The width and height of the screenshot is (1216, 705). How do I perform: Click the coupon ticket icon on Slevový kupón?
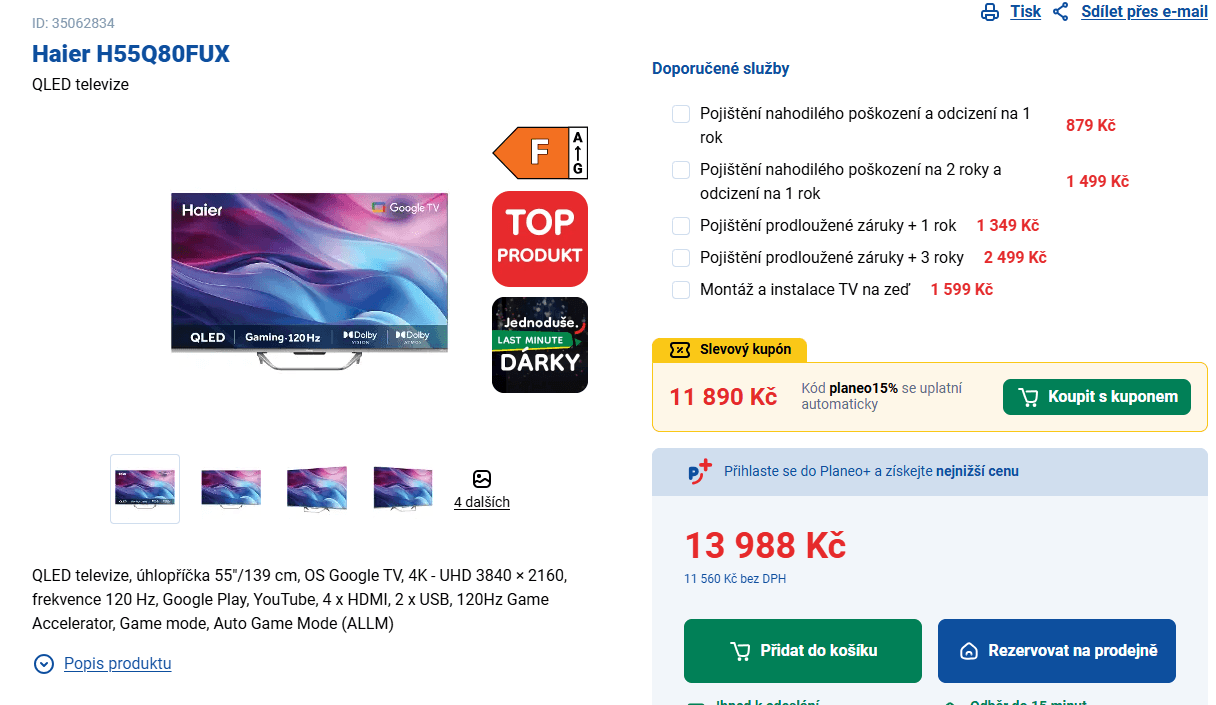point(681,350)
